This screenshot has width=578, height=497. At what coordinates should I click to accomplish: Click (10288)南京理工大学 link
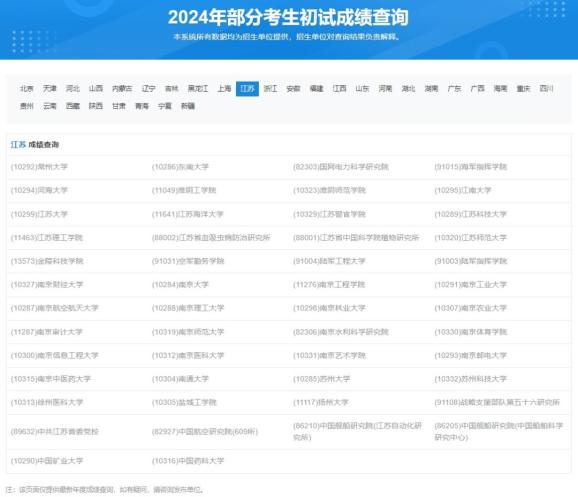(x=188, y=308)
